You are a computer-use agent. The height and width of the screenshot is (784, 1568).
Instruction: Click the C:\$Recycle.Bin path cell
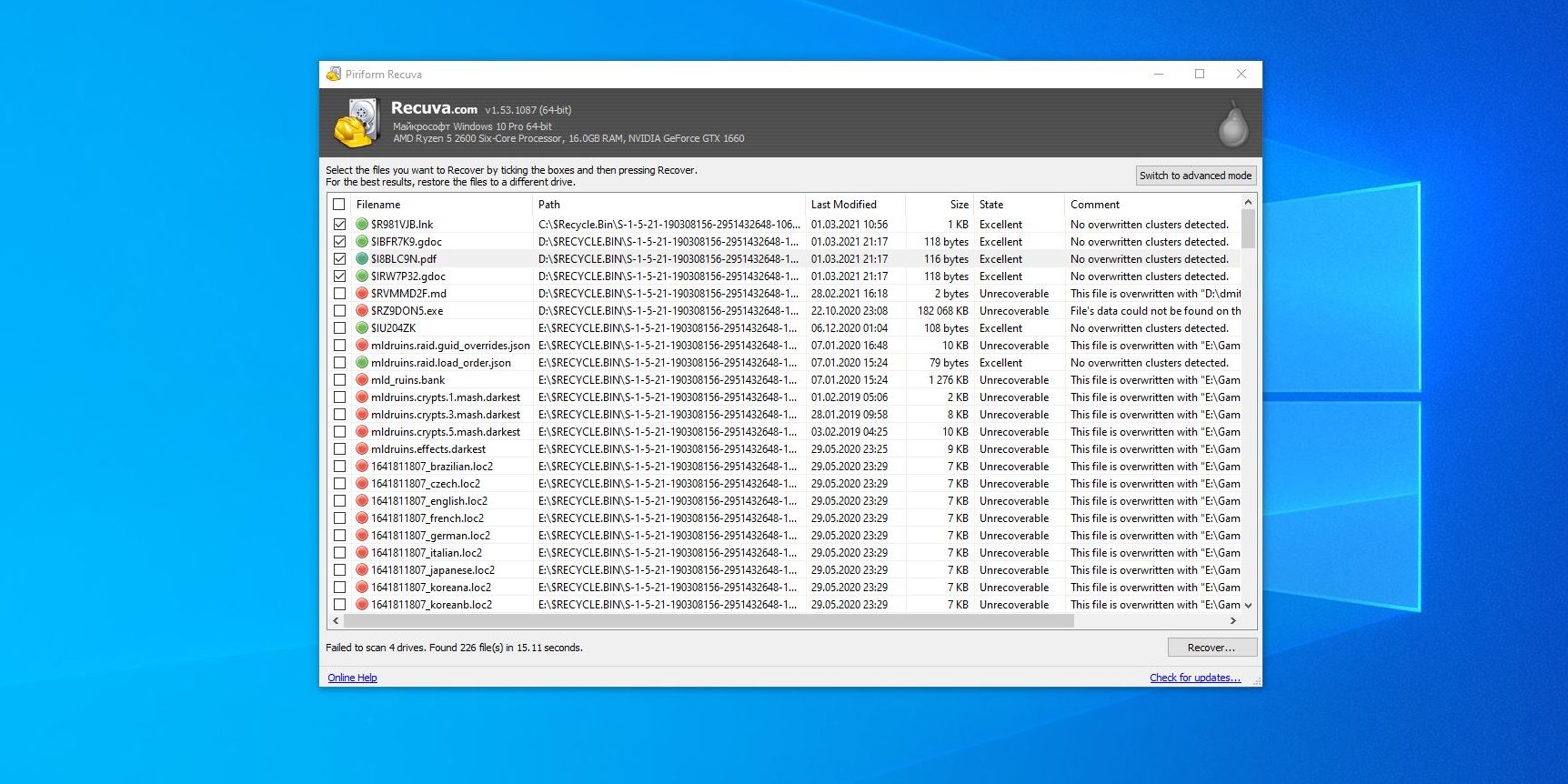pos(669,224)
